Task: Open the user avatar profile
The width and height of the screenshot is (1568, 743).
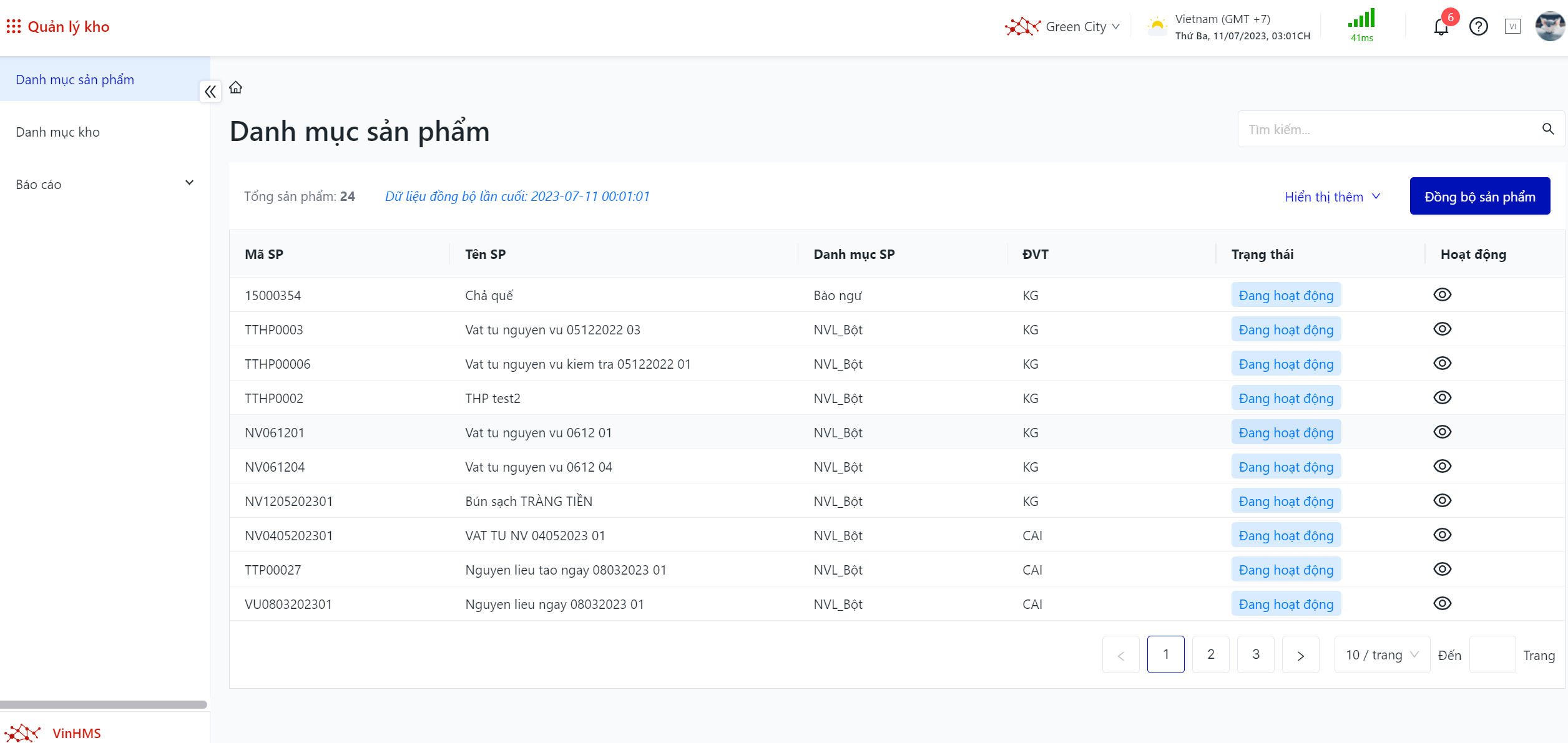Action: pos(1549,27)
